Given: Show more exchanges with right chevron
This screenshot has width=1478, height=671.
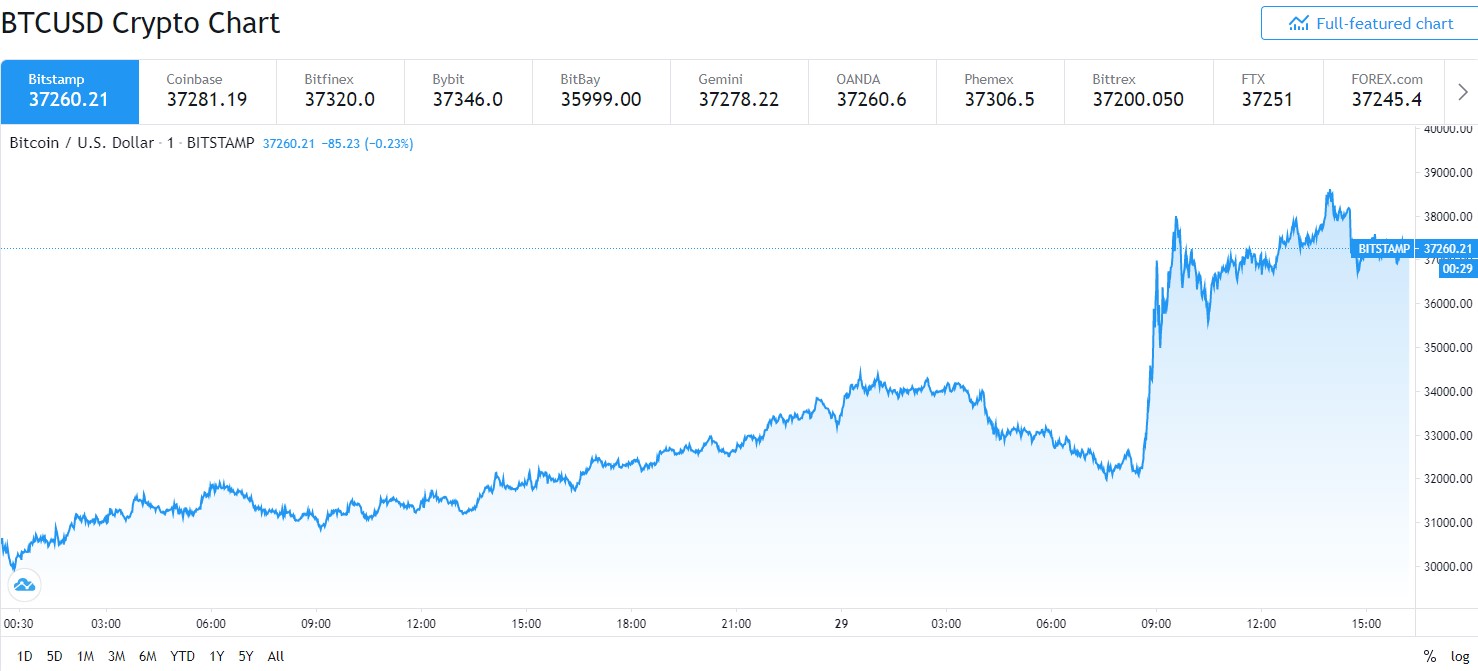Looking at the screenshot, I should coord(1462,92).
